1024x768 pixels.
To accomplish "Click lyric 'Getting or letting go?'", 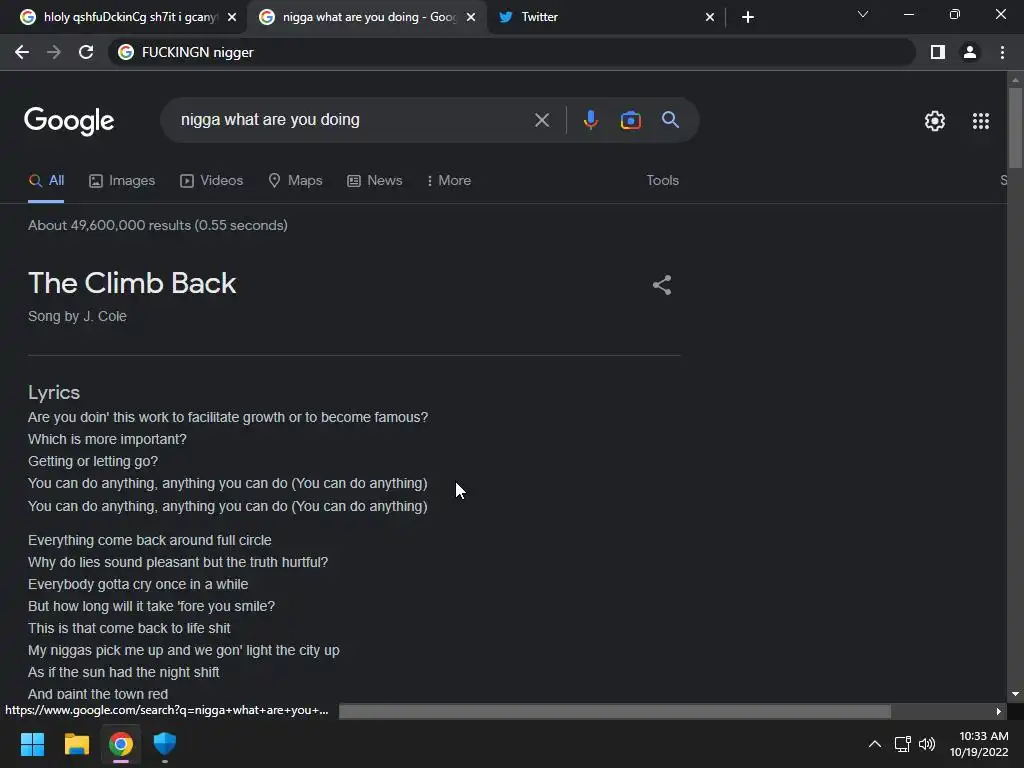I will (93, 461).
